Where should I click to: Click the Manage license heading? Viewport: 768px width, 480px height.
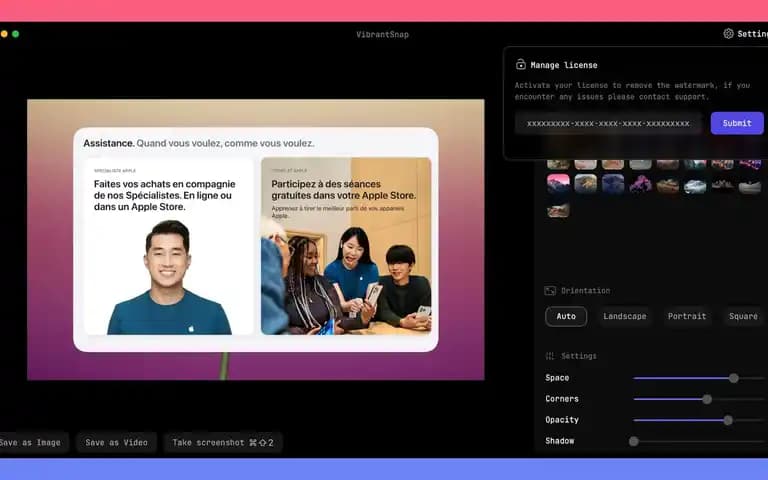(x=564, y=65)
